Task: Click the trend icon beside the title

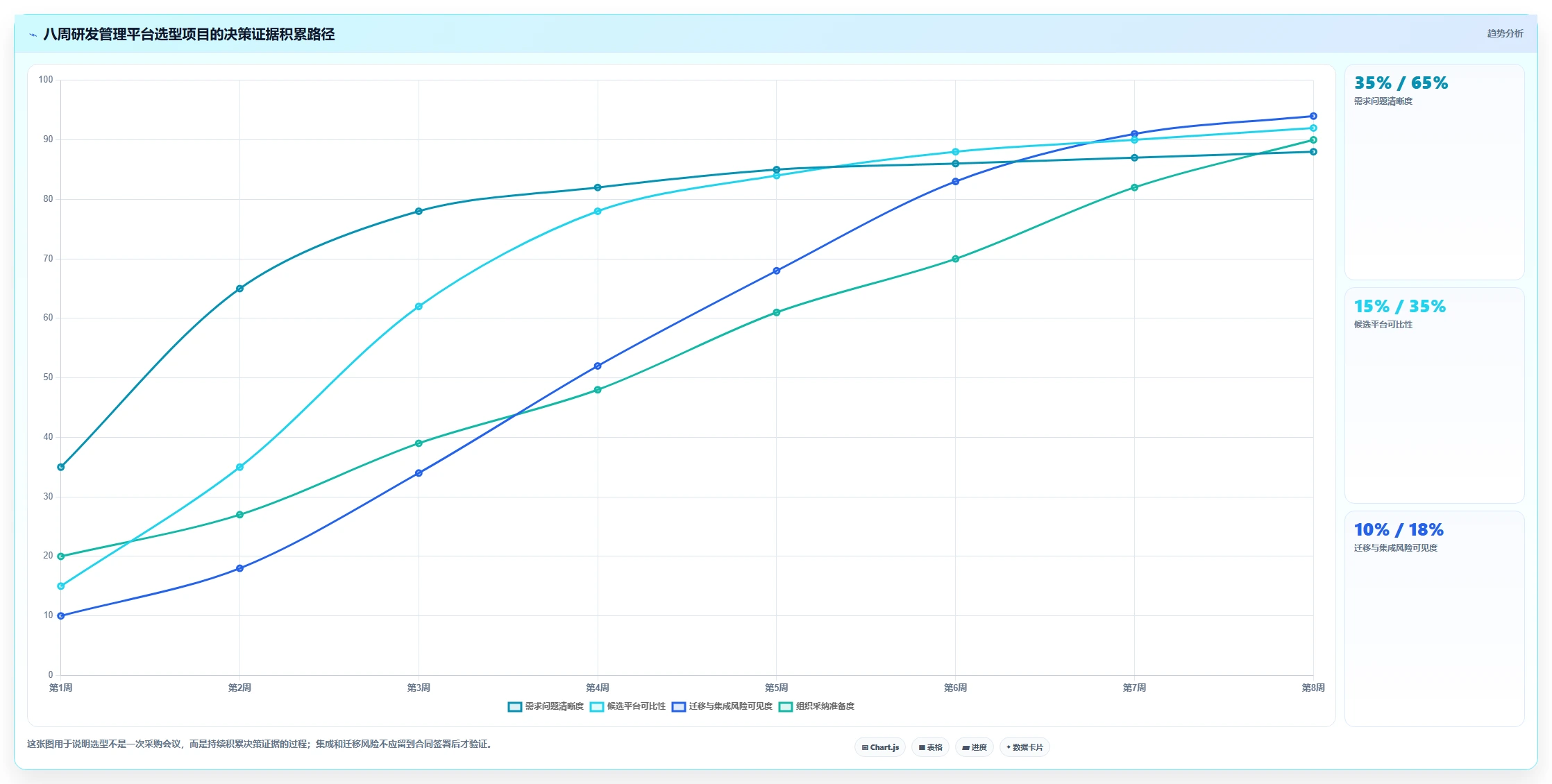Action: tap(33, 35)
